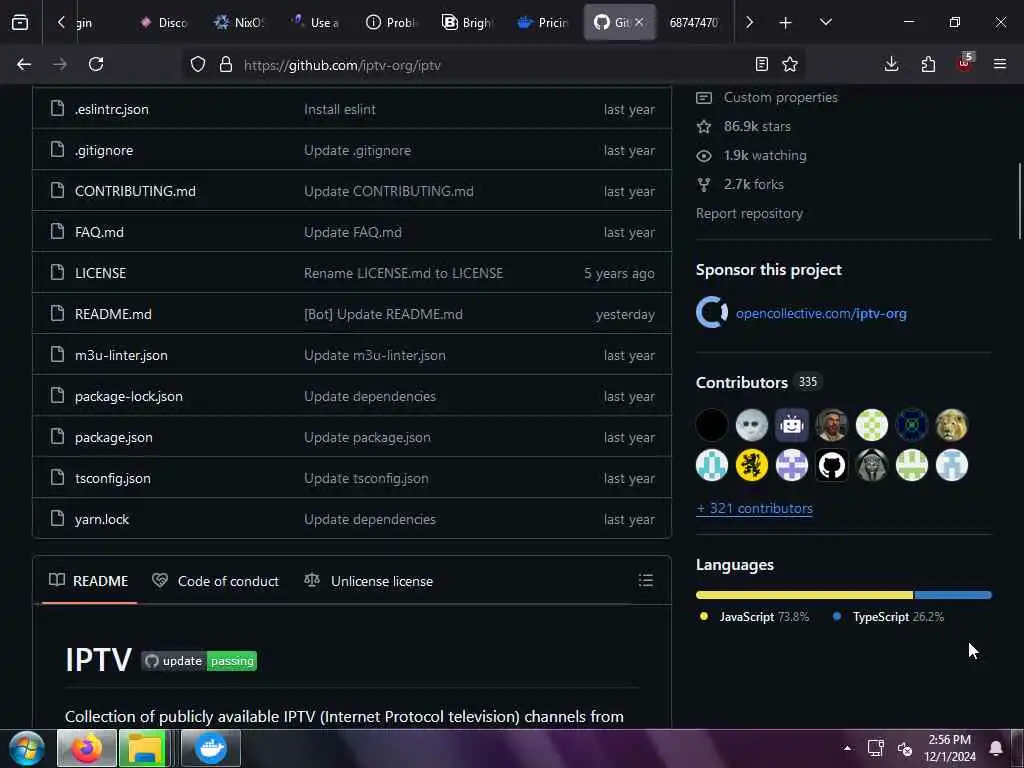Viewport: 1024px width, 768px height.
Task: Click the solid black contributor avatar
Action: click(x=712, y=425)
